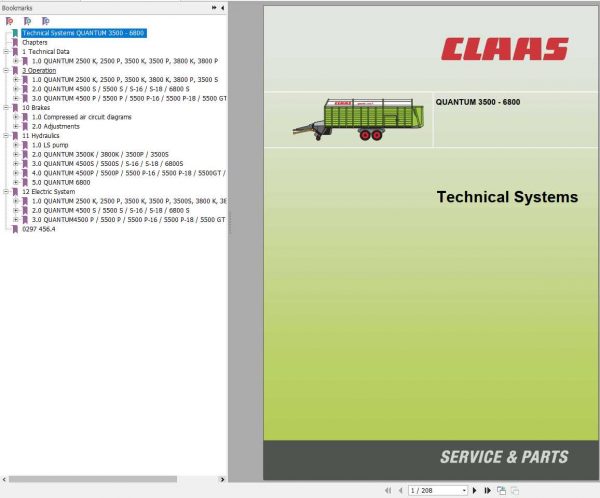Select '3.0 QUANTUM4500 P / 5500 P' Electric System bookmark

click(129, 220)
